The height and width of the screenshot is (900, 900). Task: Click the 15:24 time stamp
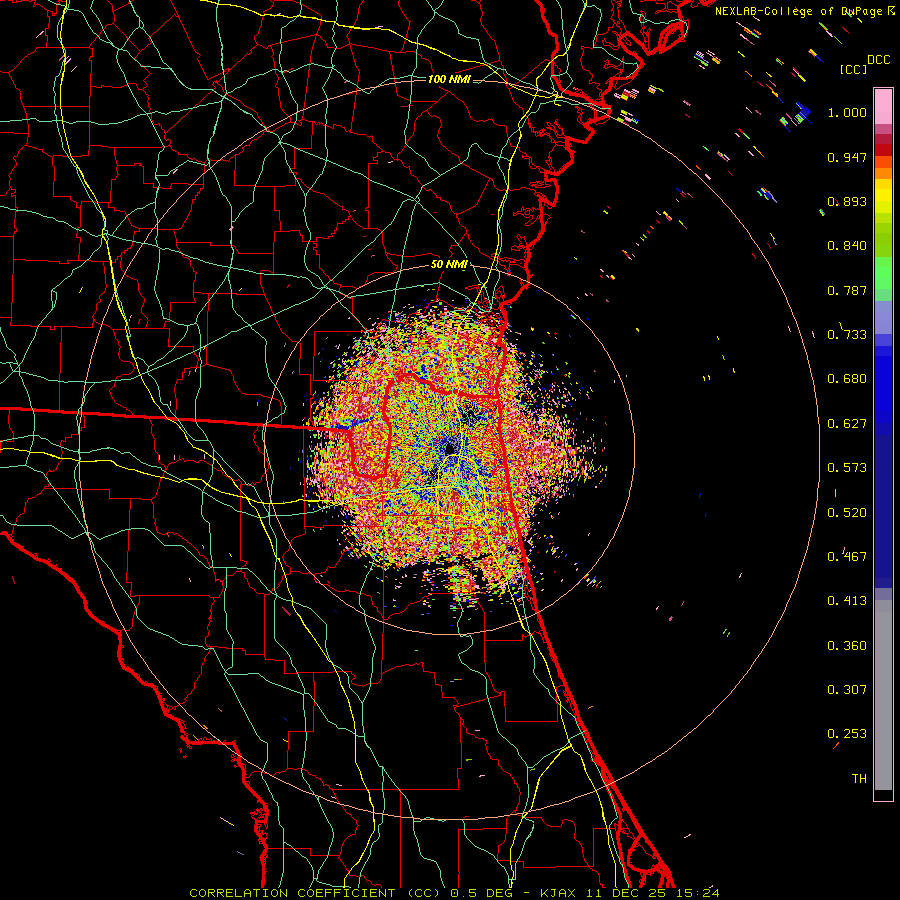[699, 893]
